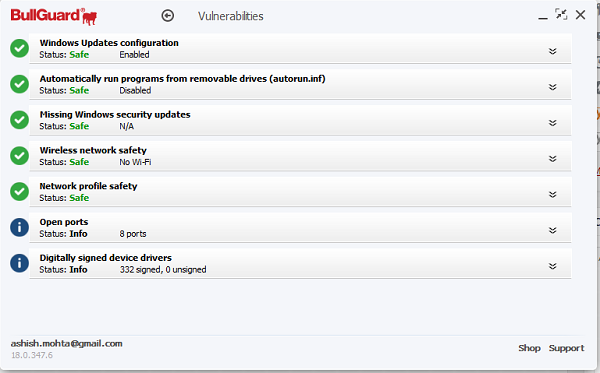The image size is (600, 373).
Task: Click blue info icon for Open ports
Action: 20,227
